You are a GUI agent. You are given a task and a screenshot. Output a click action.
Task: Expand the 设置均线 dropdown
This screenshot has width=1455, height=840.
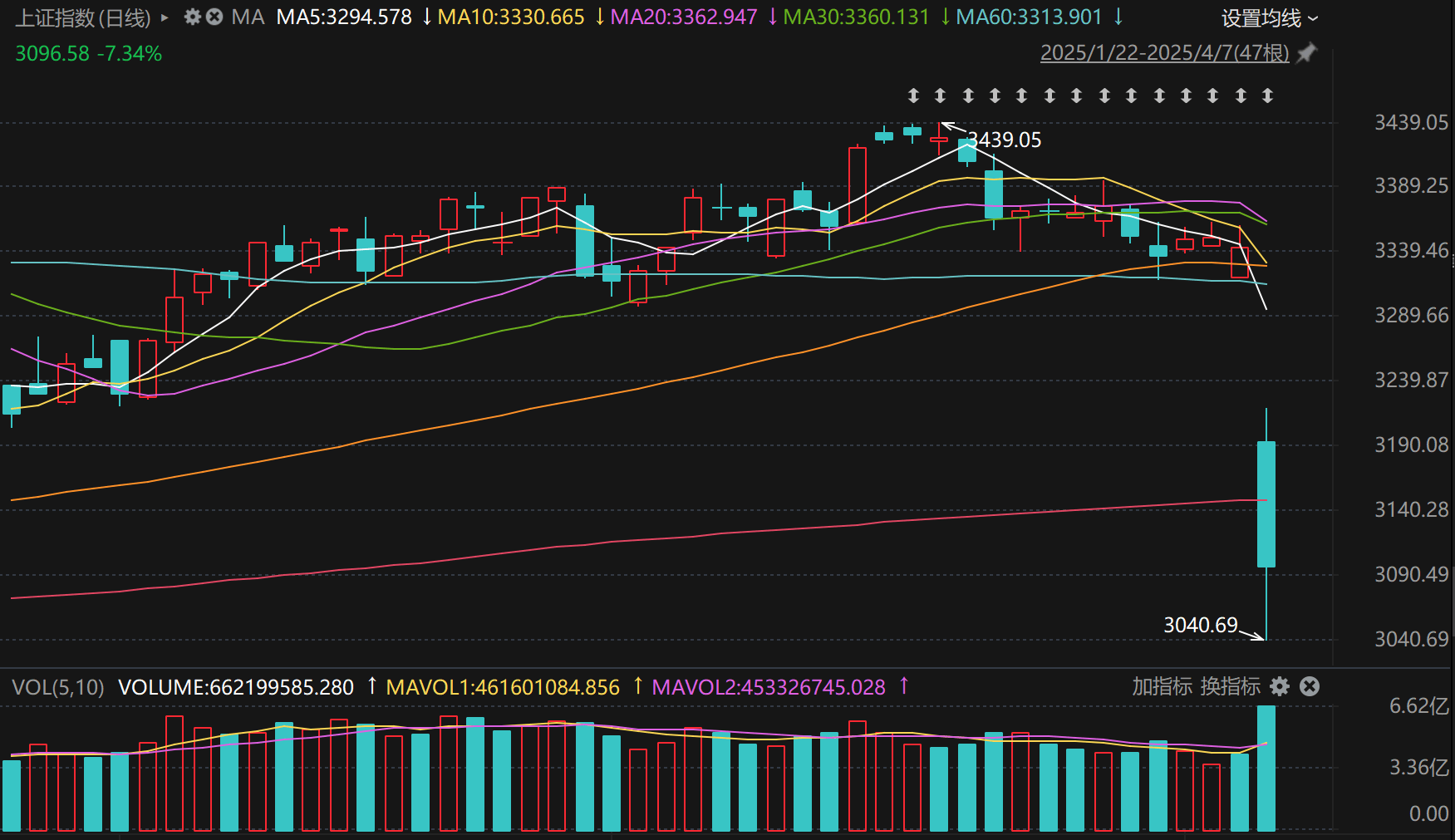[x=1269, y=18]
